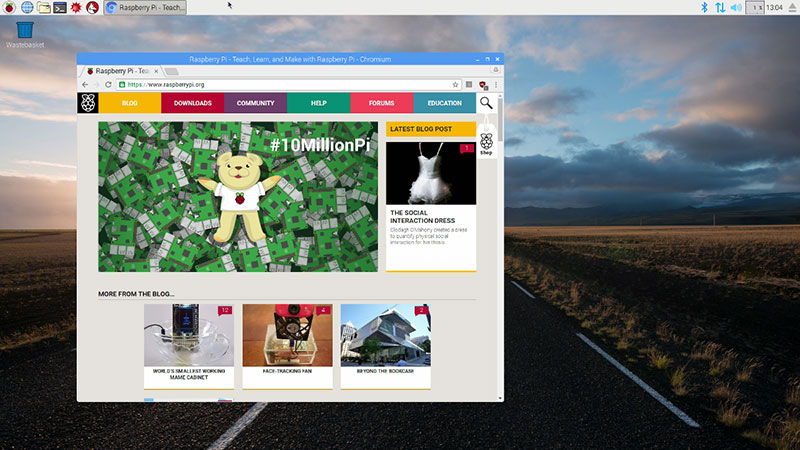800x450 pixels.
Task: Open the Bluetooth menu in the system tray
Action: coord(703,7)
